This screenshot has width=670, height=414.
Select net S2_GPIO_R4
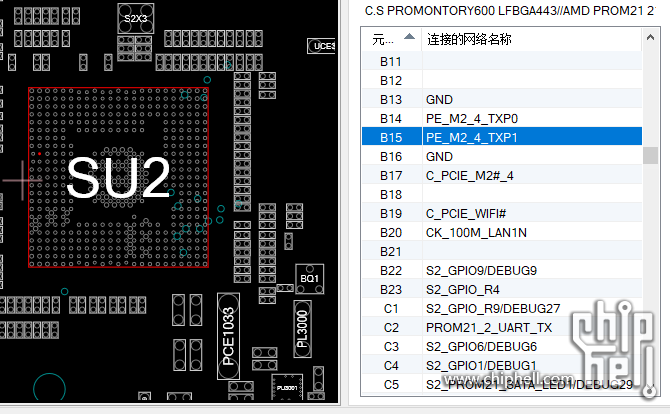pyautogui.click(x=462, y=290)
